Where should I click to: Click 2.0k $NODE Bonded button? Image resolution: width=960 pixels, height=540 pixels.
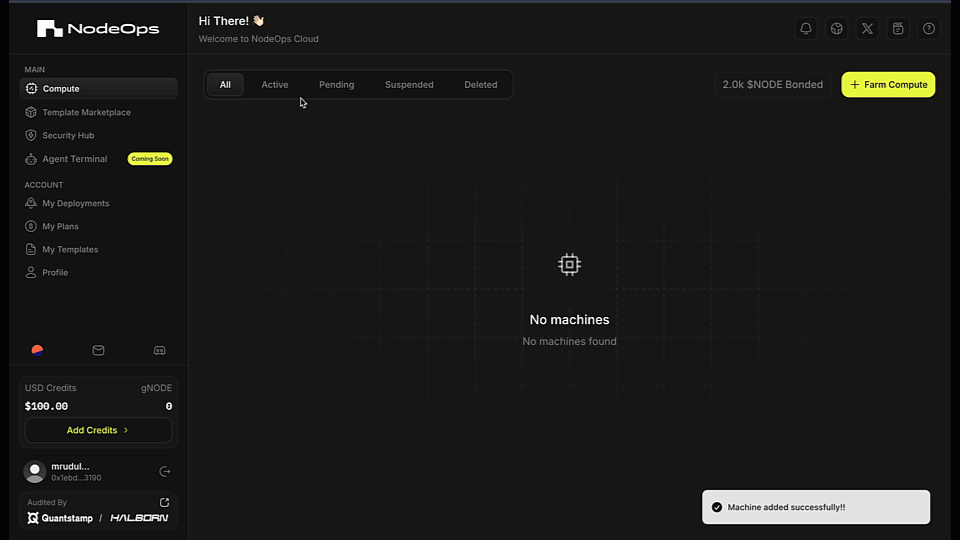(x=773, y=84)
